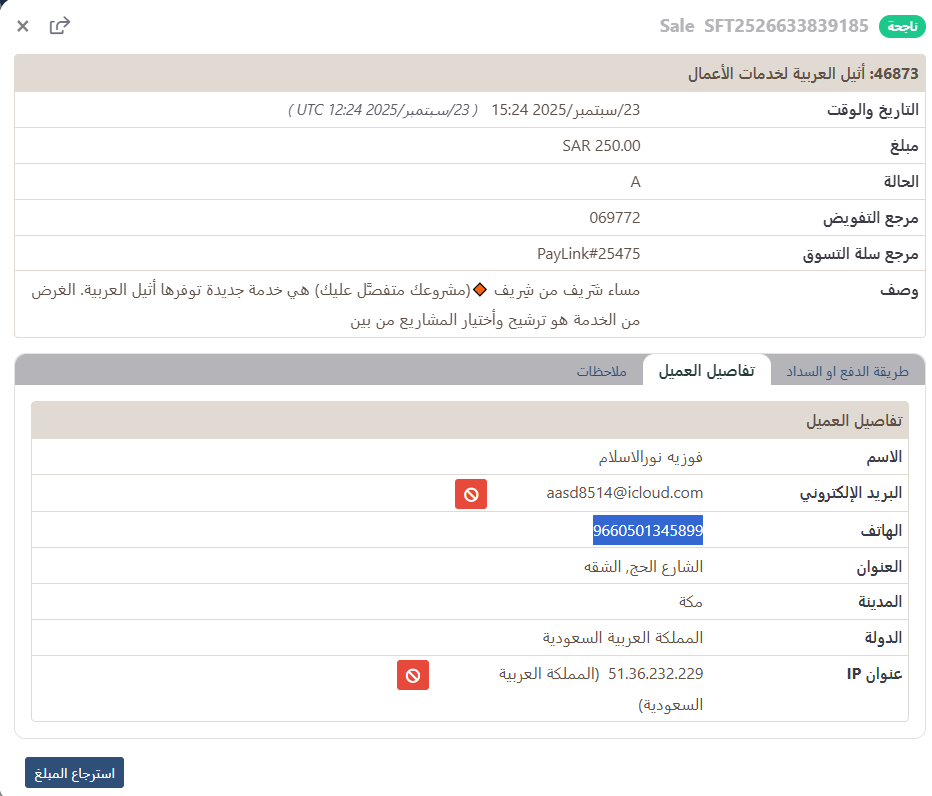Screen dimensions: 932x796
Task: Click the share/export icon at top left
Action: tap(60, 26)
